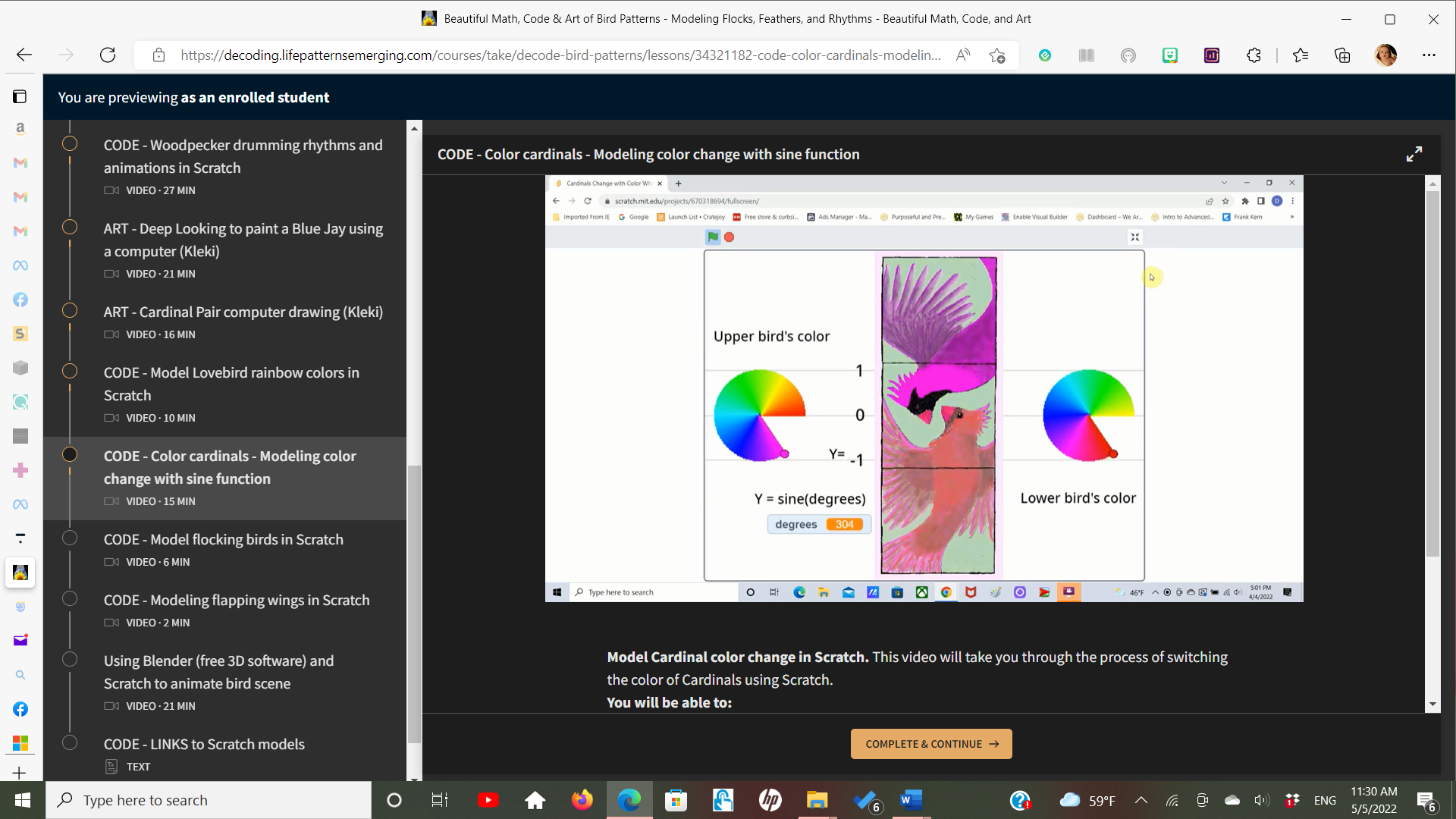The width and height of the screenshot is (1456, 819).
Task: Click the course sidebar scrollbar thumb
Action: click(414, 603)
